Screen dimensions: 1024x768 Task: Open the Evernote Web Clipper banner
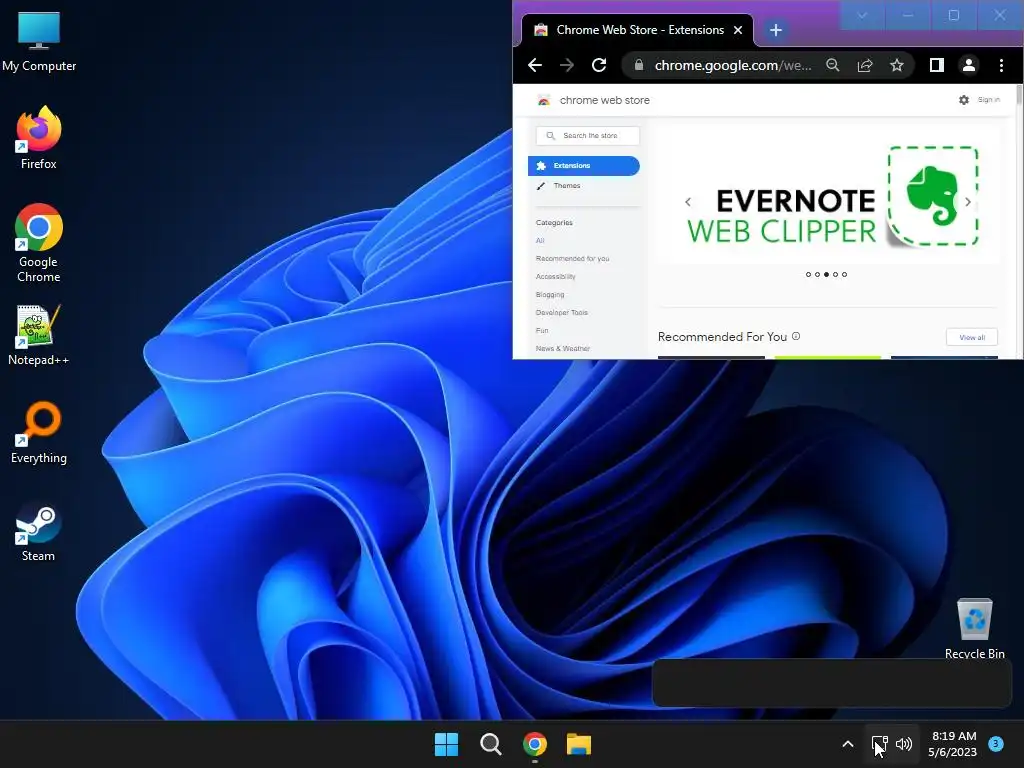tap(827, 195)
